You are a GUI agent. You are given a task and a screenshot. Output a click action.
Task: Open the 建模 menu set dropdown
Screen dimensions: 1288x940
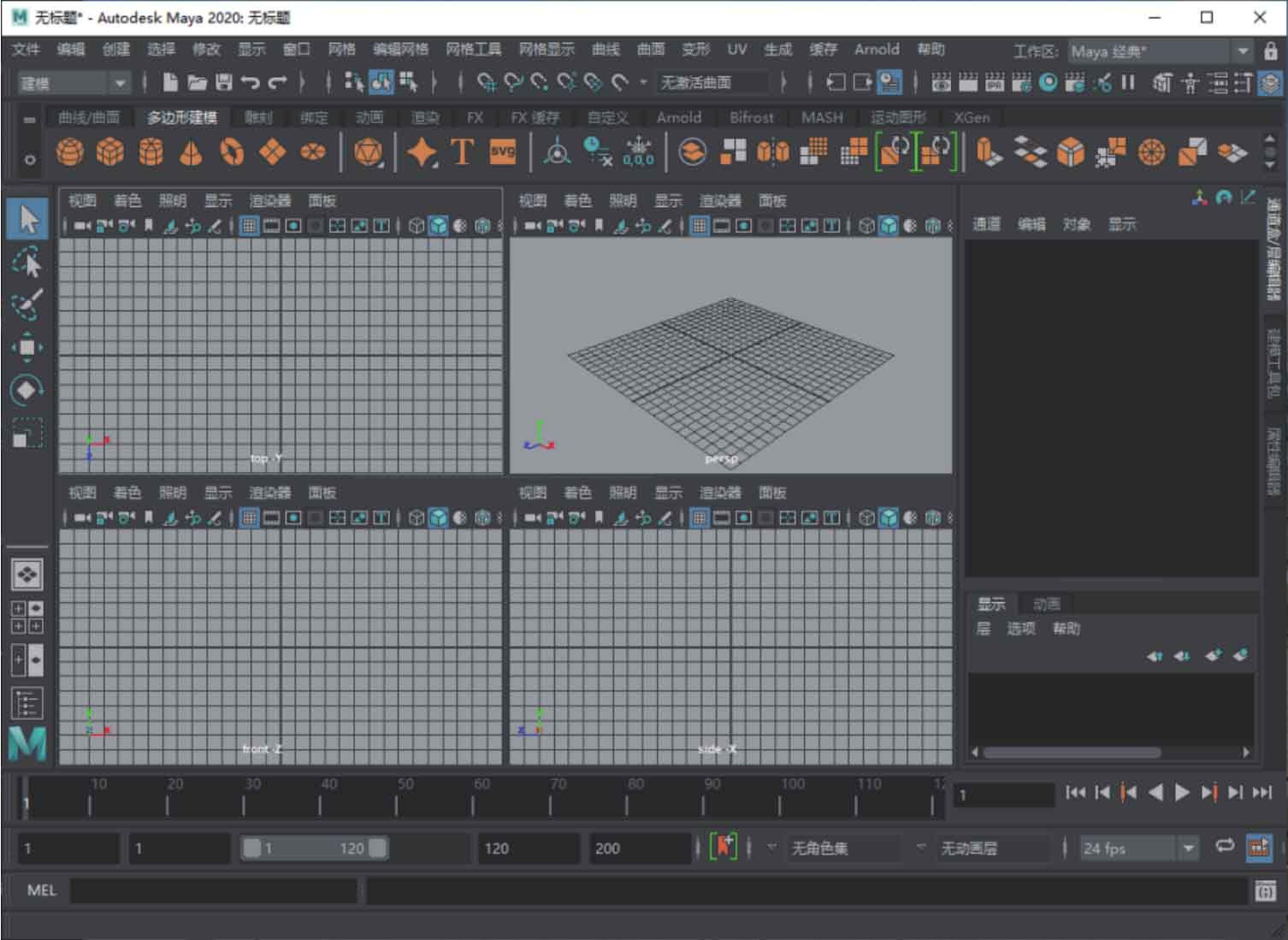(x=74, y=83)
